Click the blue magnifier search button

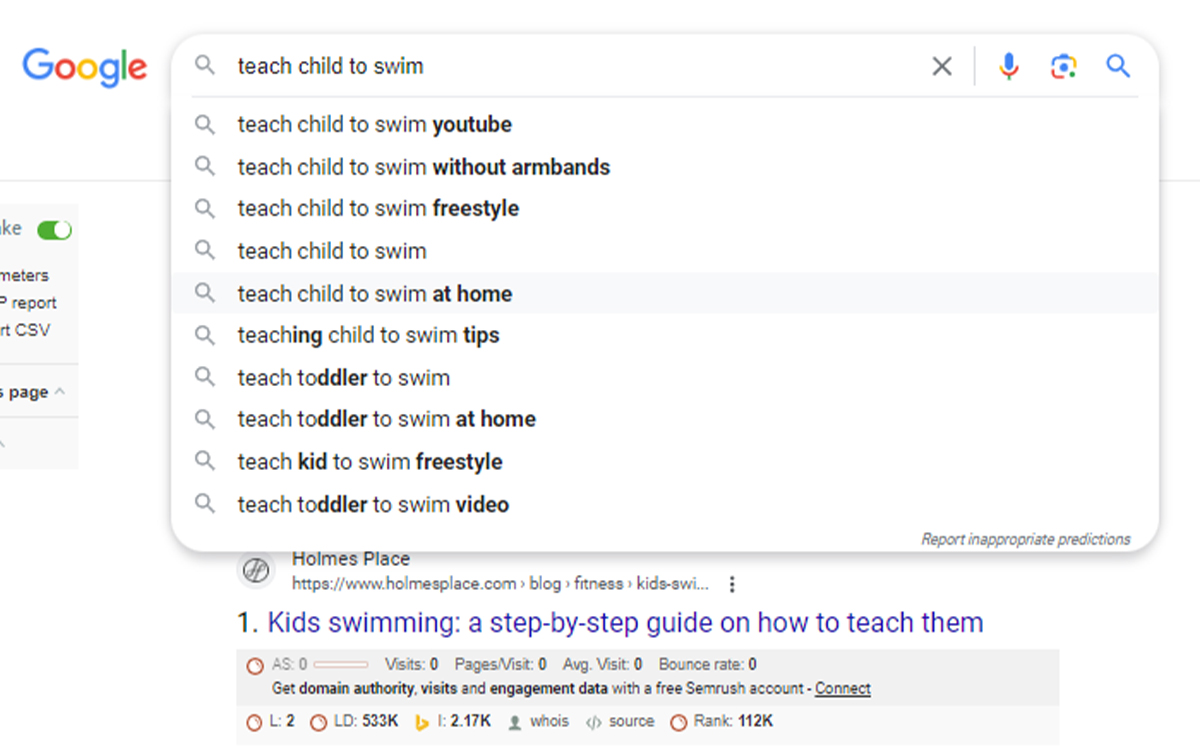[x=1118, y=66]
